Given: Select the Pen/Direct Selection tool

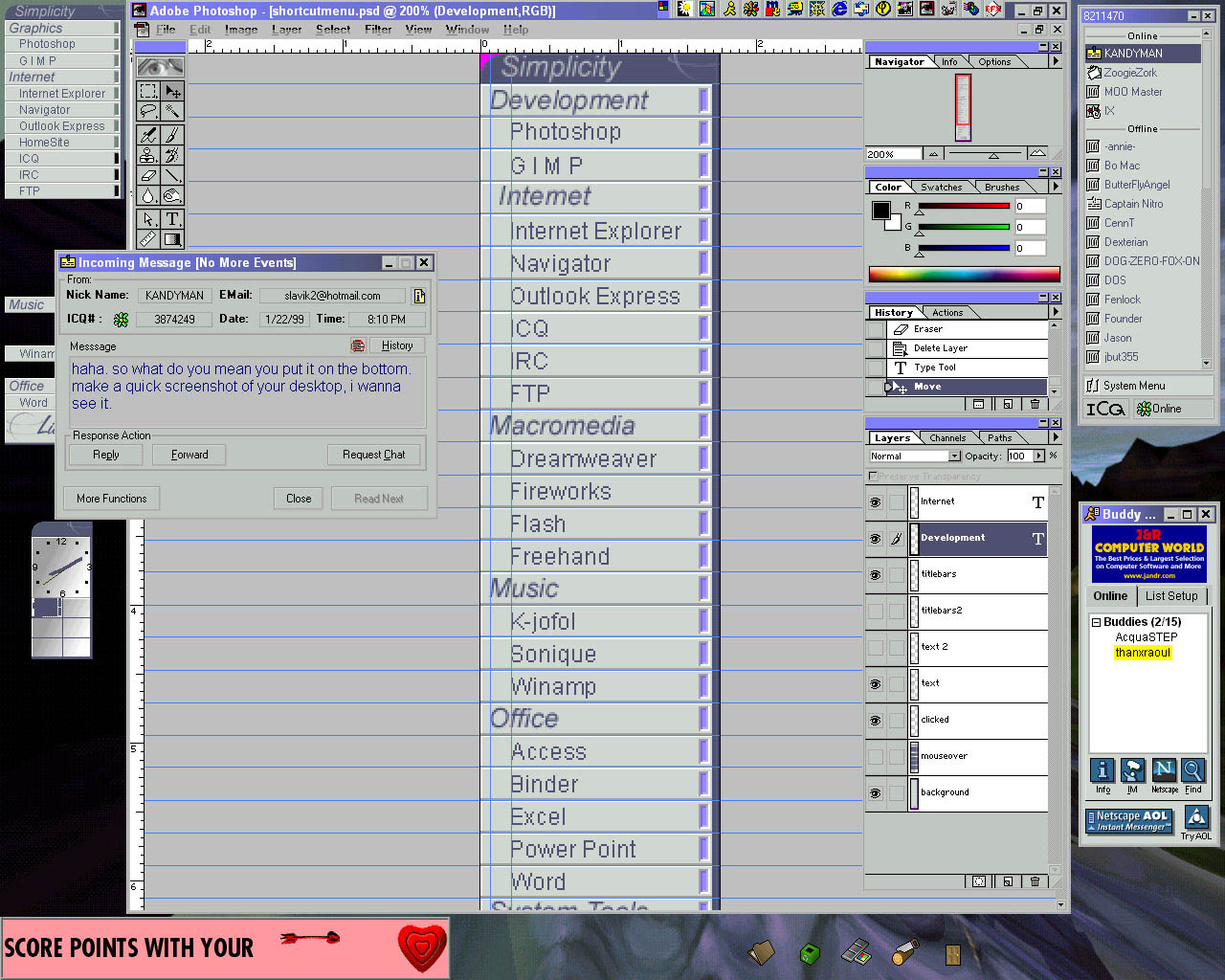Looking at the screenshot, I should (x=148, y=219).
